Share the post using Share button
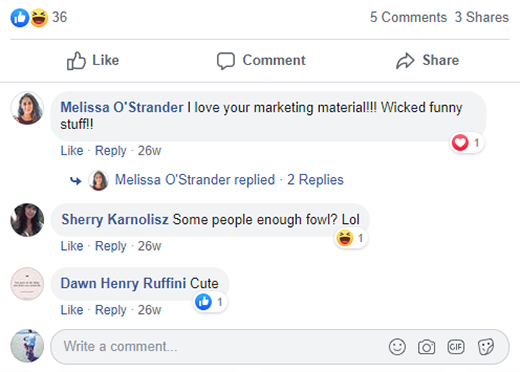The width and height of the screenshot is (520, 372). tap(428, 60)
